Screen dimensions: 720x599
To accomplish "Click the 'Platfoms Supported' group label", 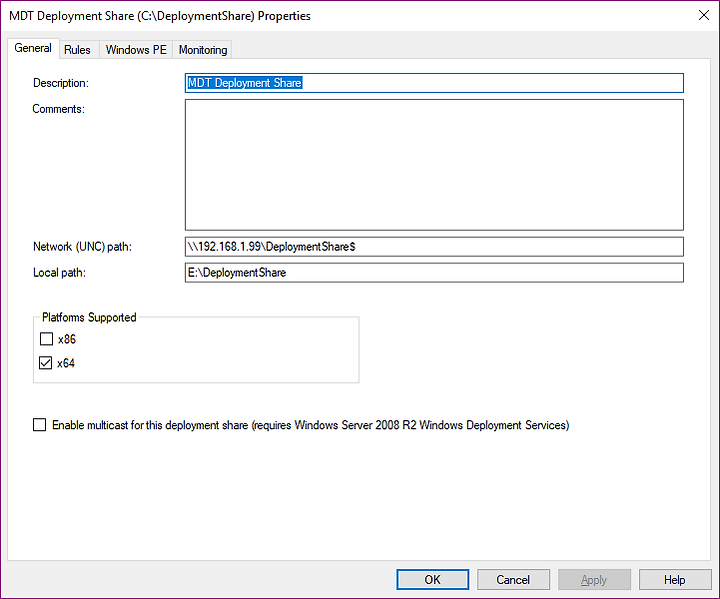I will (89, 317).
